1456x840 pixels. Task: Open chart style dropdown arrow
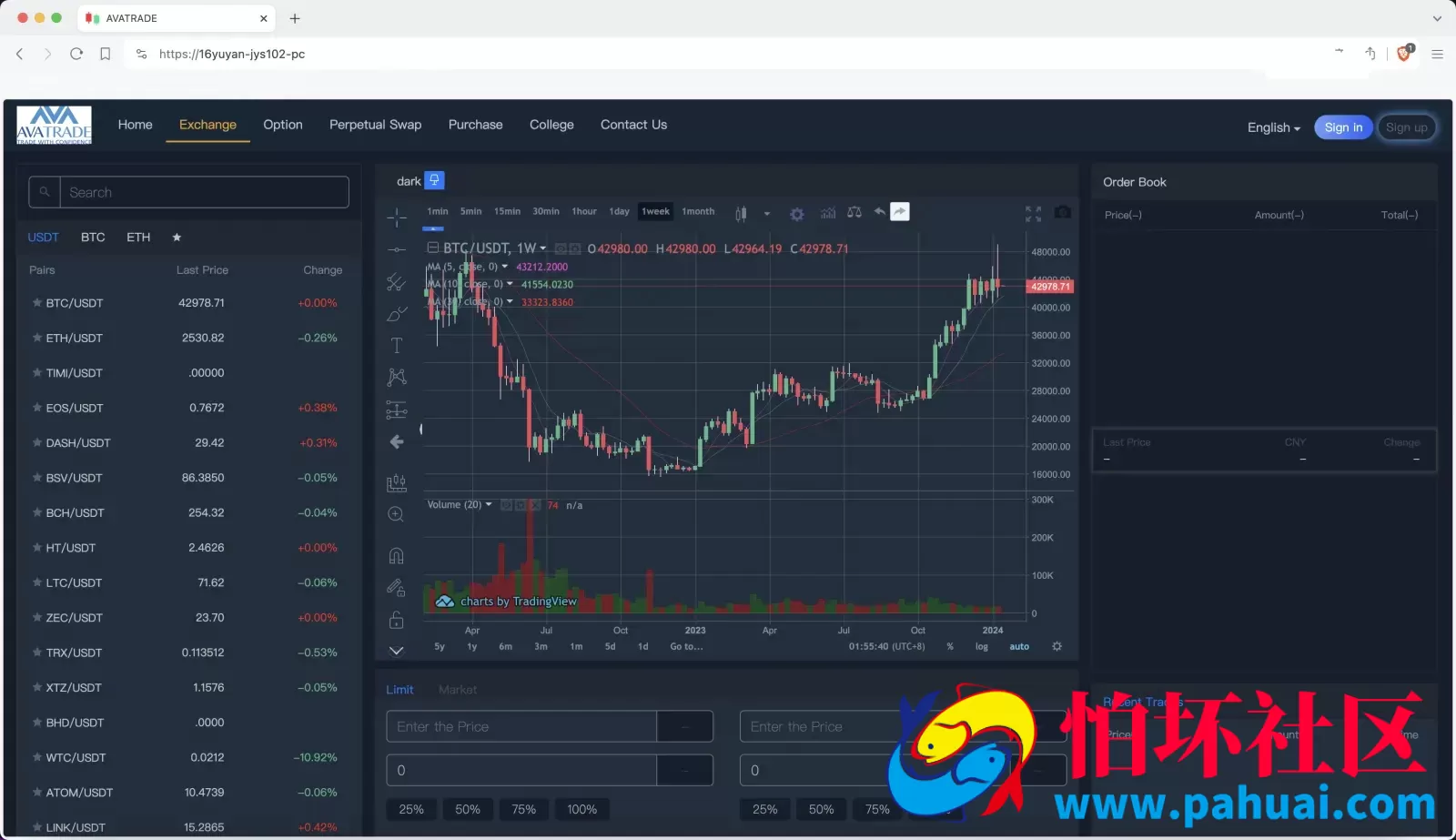coord(767,214)
